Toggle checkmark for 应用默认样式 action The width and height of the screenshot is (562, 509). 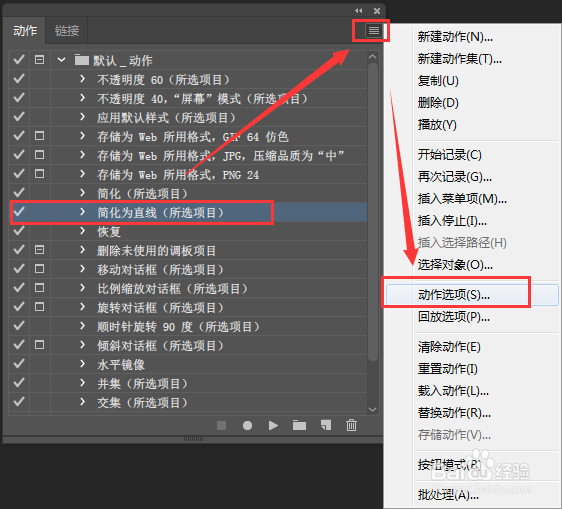pos(19,117)
